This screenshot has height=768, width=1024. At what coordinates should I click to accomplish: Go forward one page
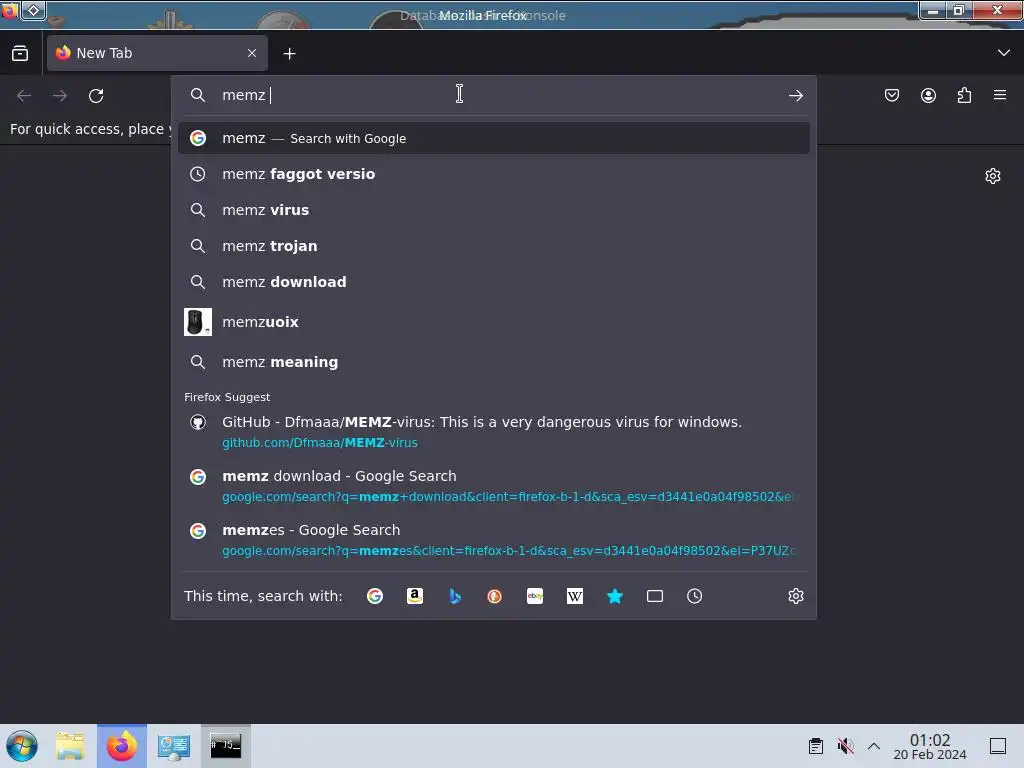tap(60, 95)
